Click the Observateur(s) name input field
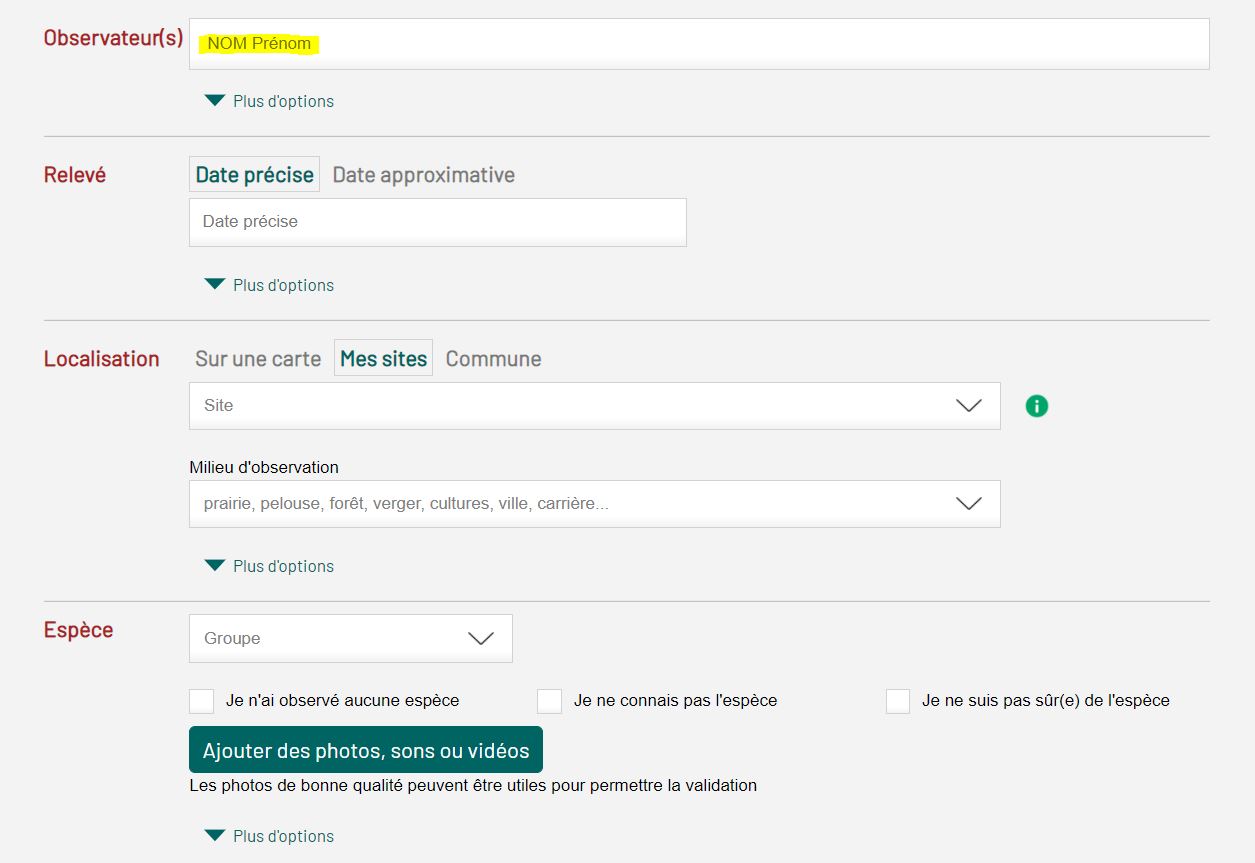The height and width of the screenshot is (863, 1255). [700, 44]
